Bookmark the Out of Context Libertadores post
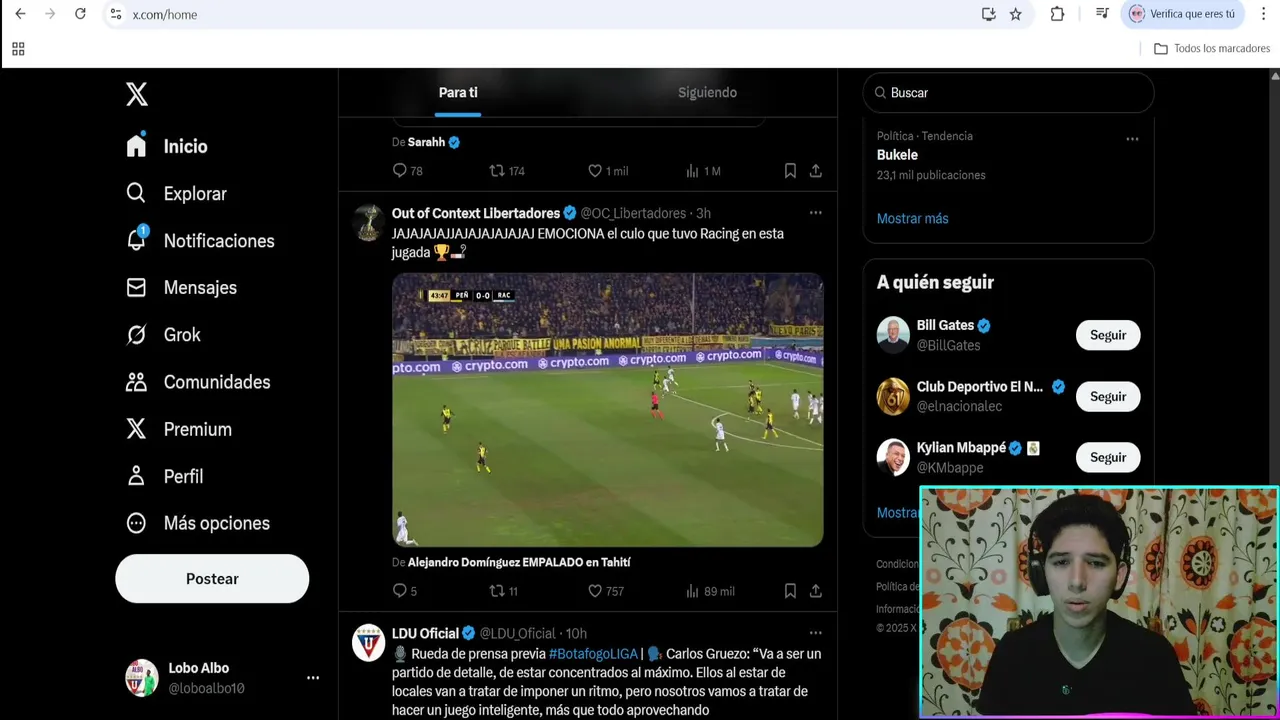This screenshot has width=1280, height=720. [790, 591]
